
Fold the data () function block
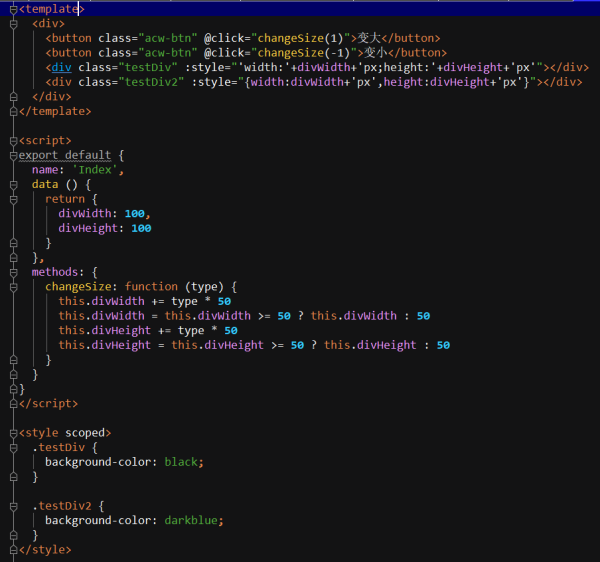13,185
